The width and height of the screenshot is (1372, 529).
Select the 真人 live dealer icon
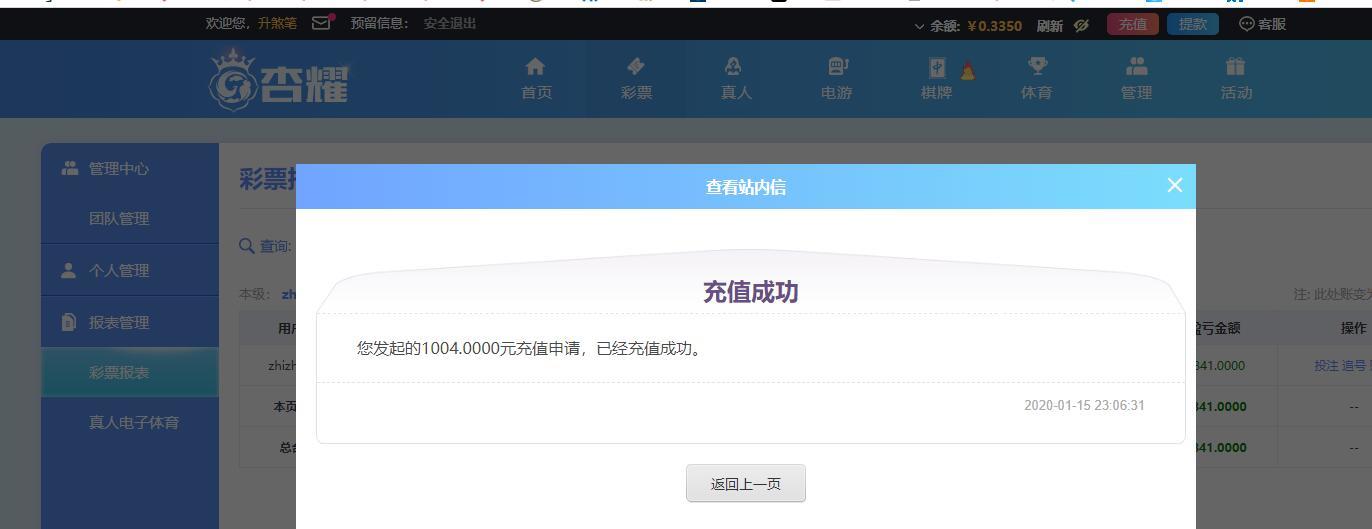click(736, 67)
